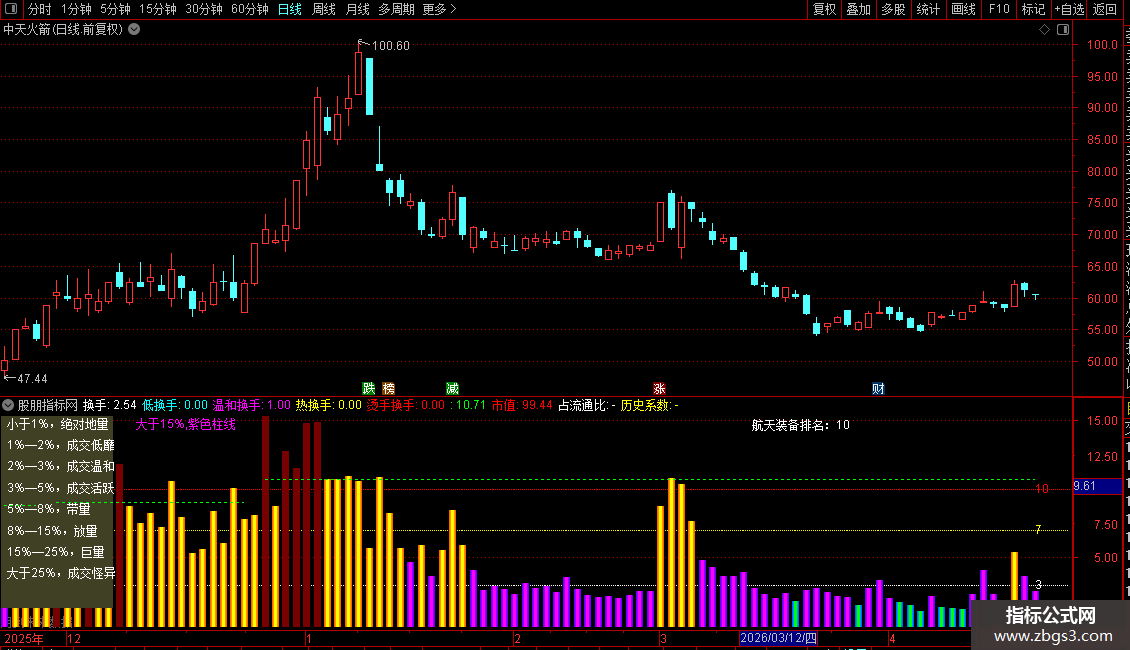The width and height of the screenshot is (1130, 650).
Task: Click the 复权 adjustment button
Action: pyautogui.click(x=824, y=9)
